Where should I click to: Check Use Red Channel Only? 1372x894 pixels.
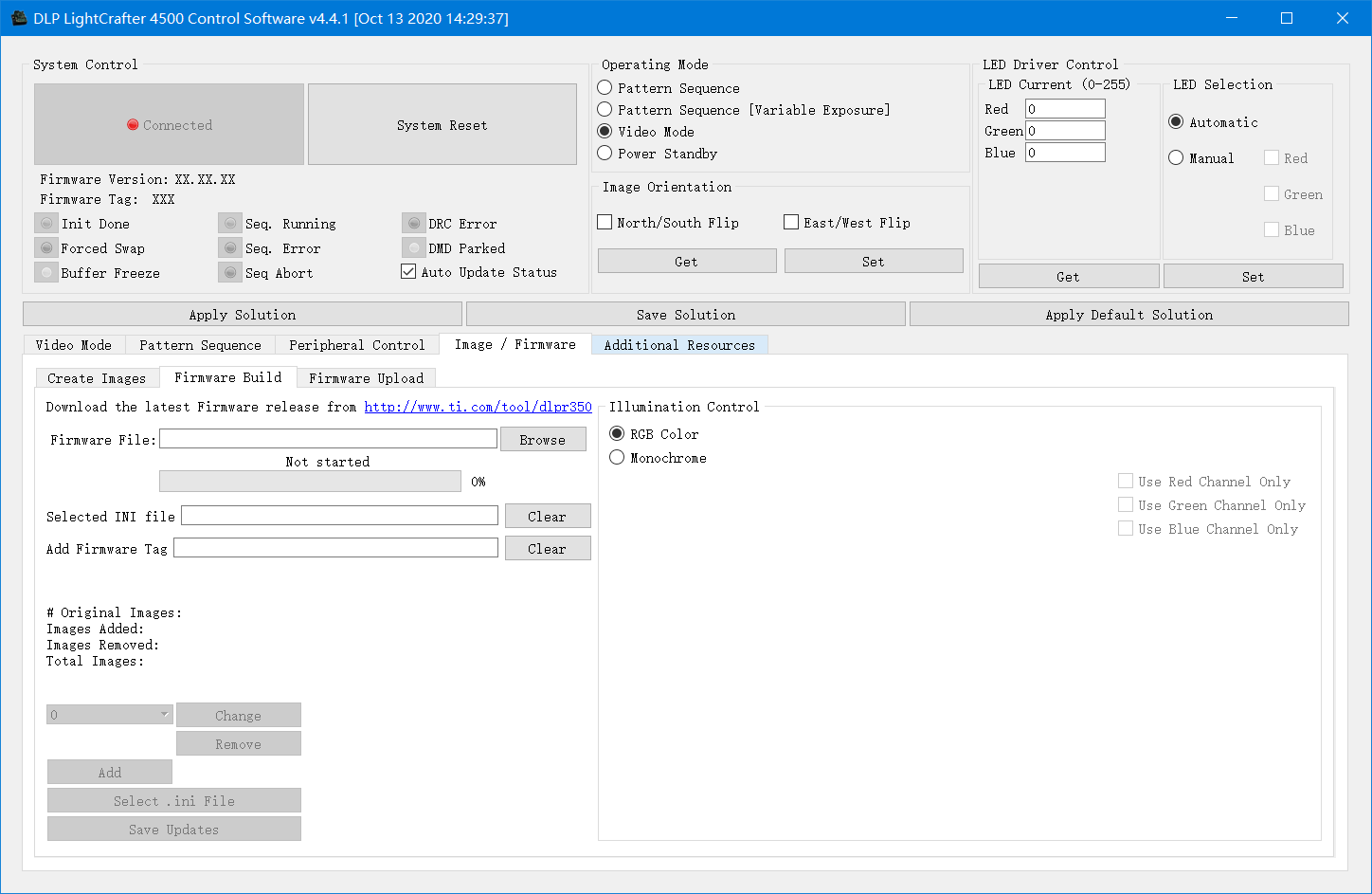1126,482
